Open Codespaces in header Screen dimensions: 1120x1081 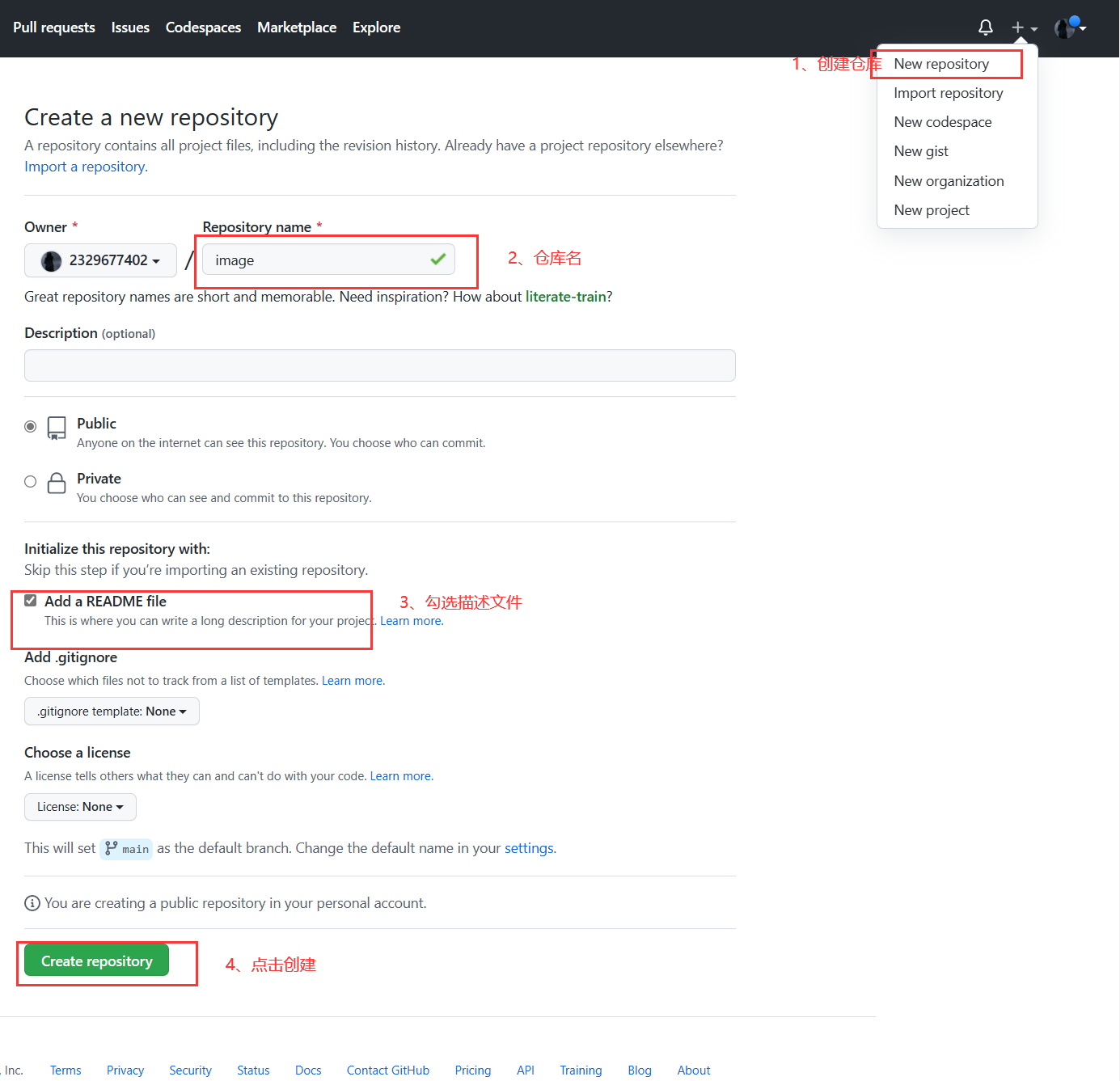[x=203, y=27]
